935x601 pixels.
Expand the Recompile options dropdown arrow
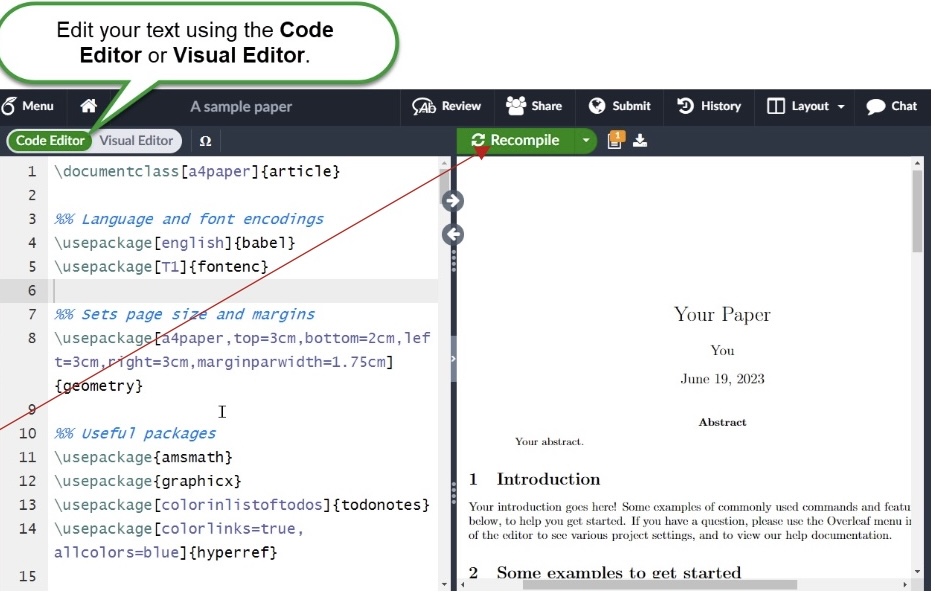(586, 141)
